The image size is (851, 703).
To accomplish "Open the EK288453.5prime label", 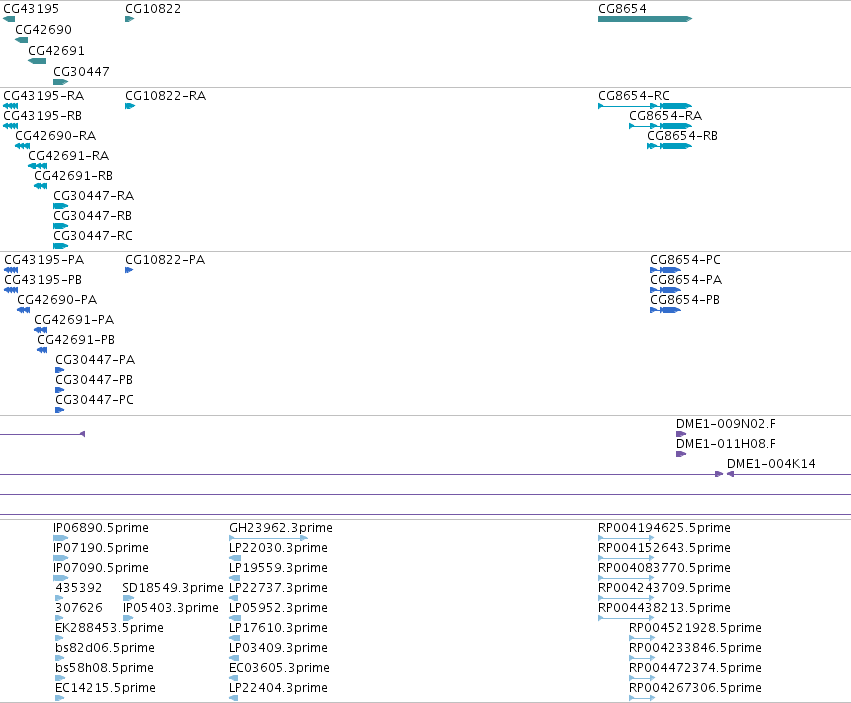I will (110, 628).
